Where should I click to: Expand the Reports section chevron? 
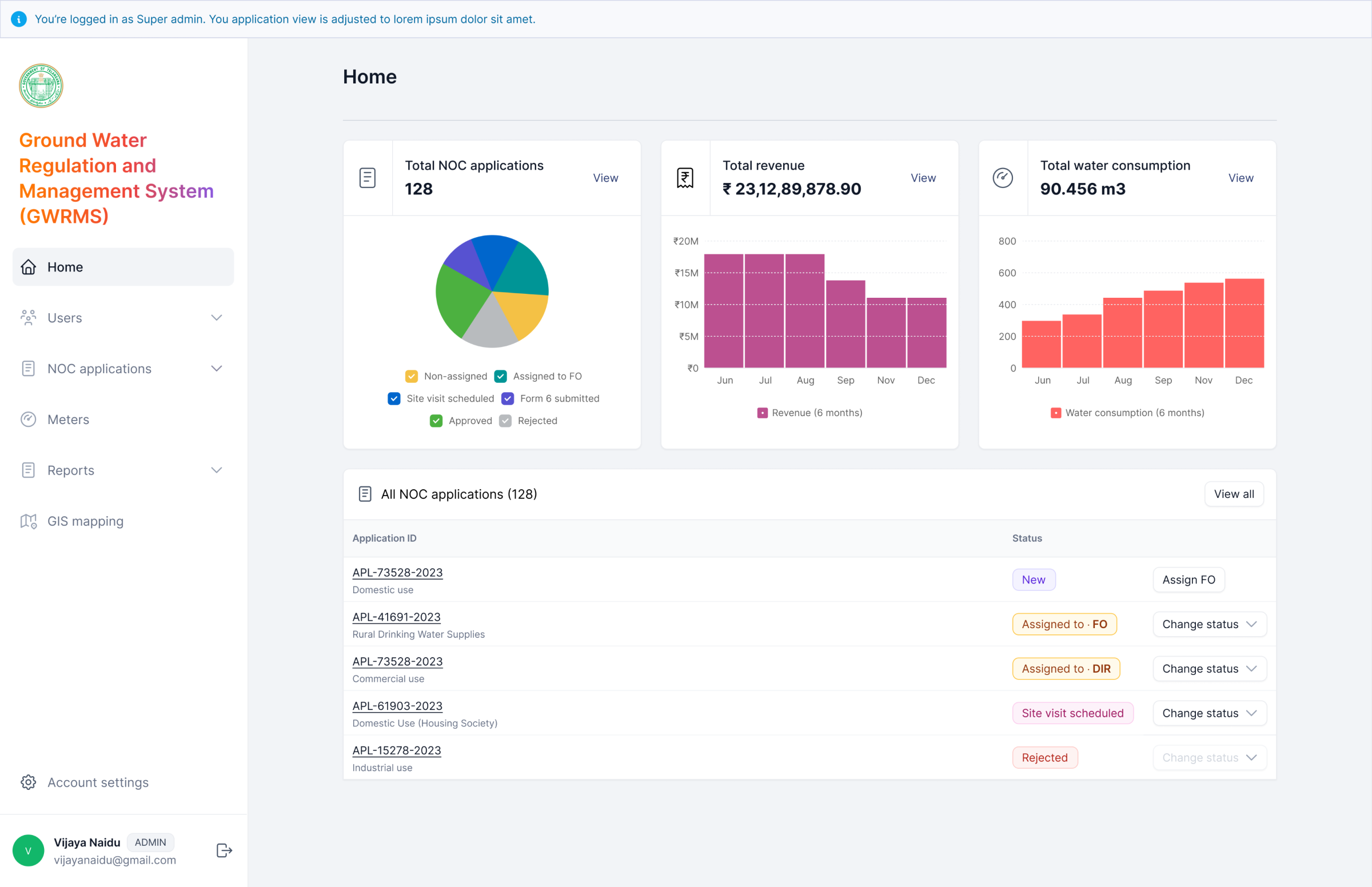pos(216,470)
